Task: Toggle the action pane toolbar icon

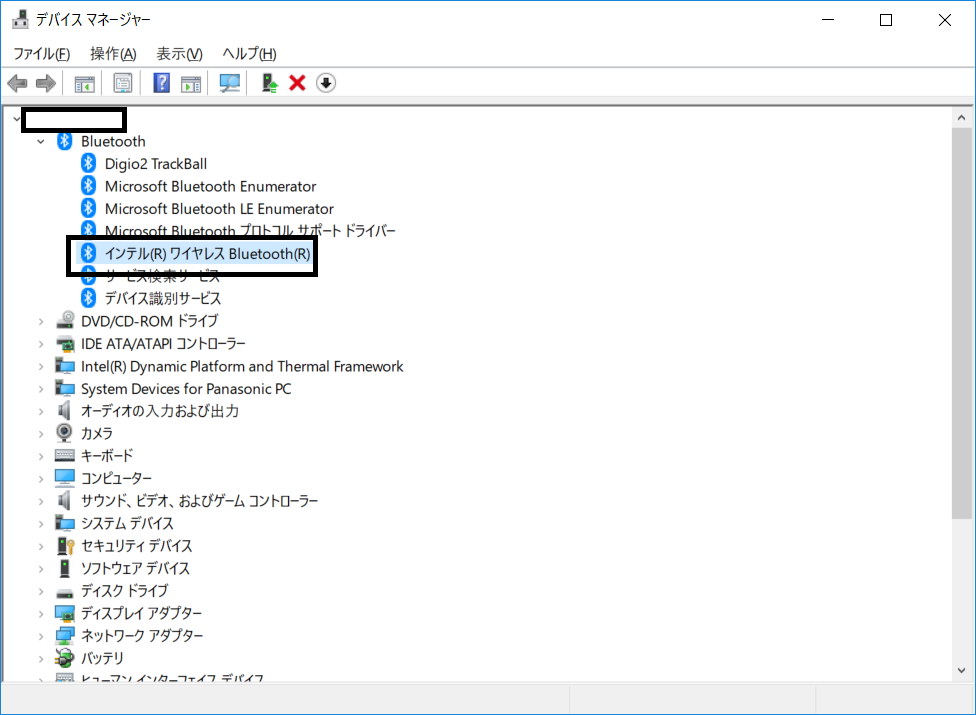Action: coord(191,83)
